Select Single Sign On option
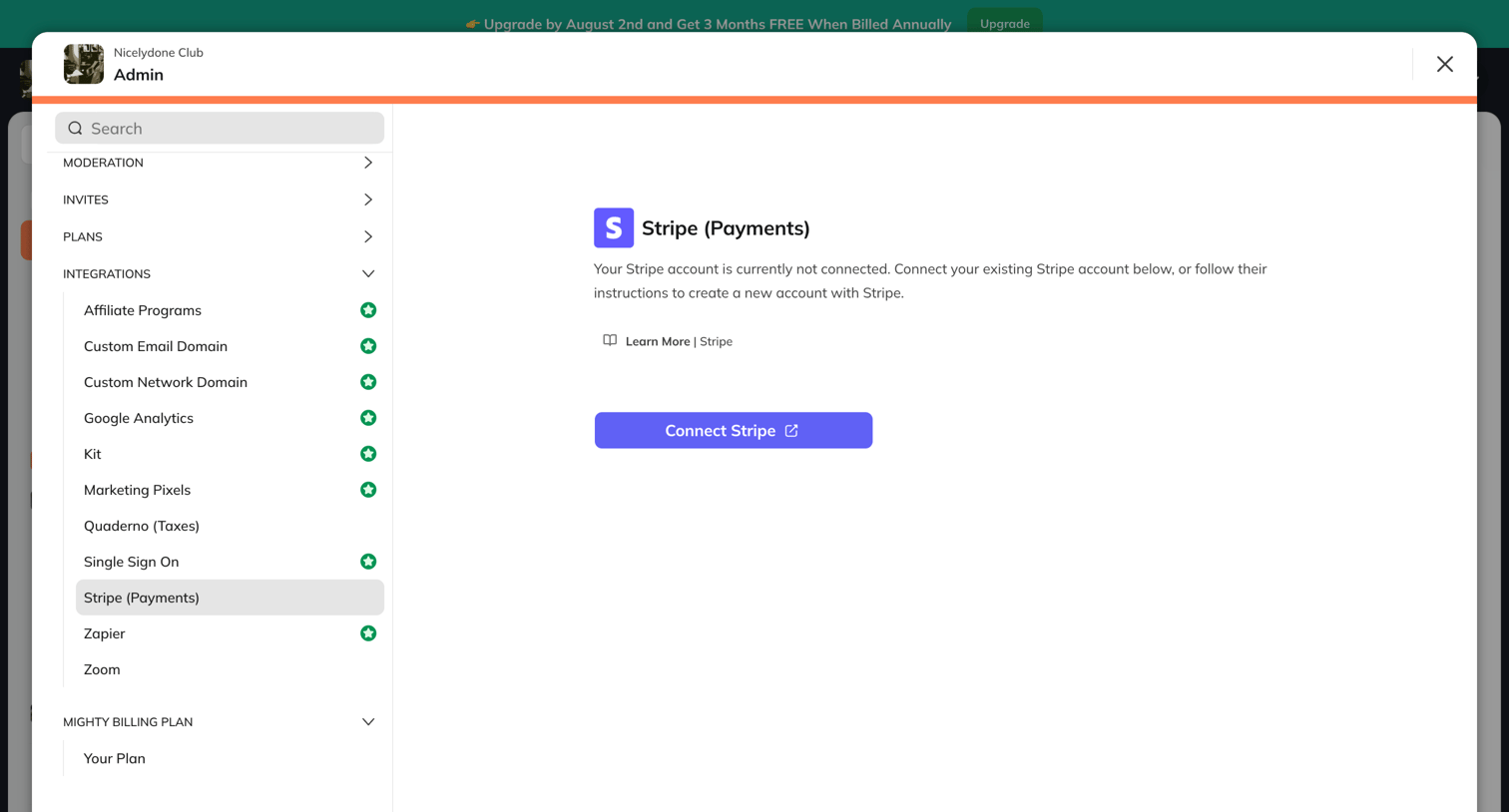This screenshot has width=1509, height=812. pos(230,562)
